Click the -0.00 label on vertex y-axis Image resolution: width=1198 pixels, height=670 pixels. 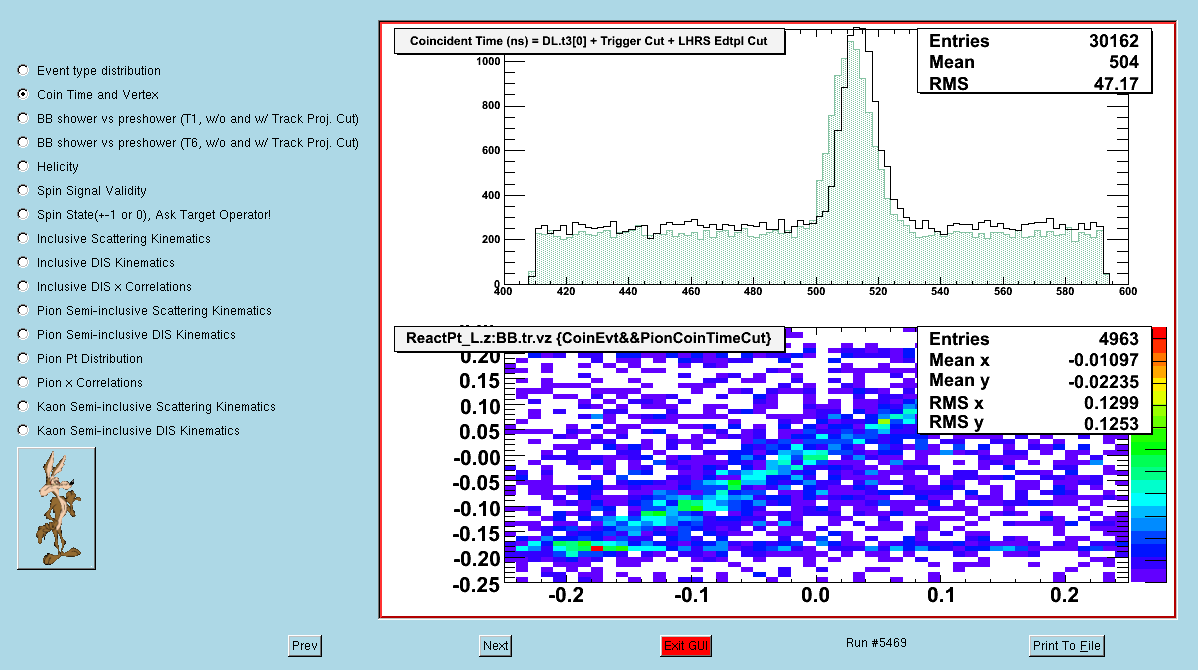tap(477, 458)
